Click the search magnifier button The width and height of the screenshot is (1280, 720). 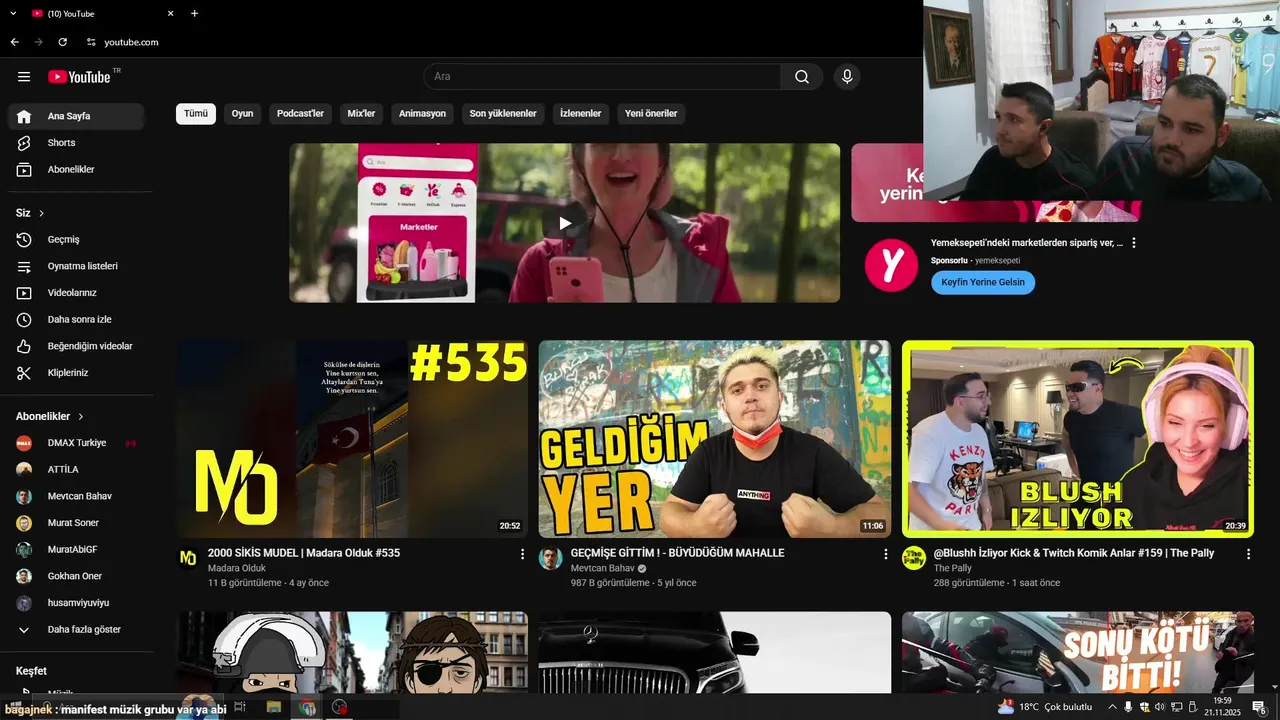tap(802, 77)
